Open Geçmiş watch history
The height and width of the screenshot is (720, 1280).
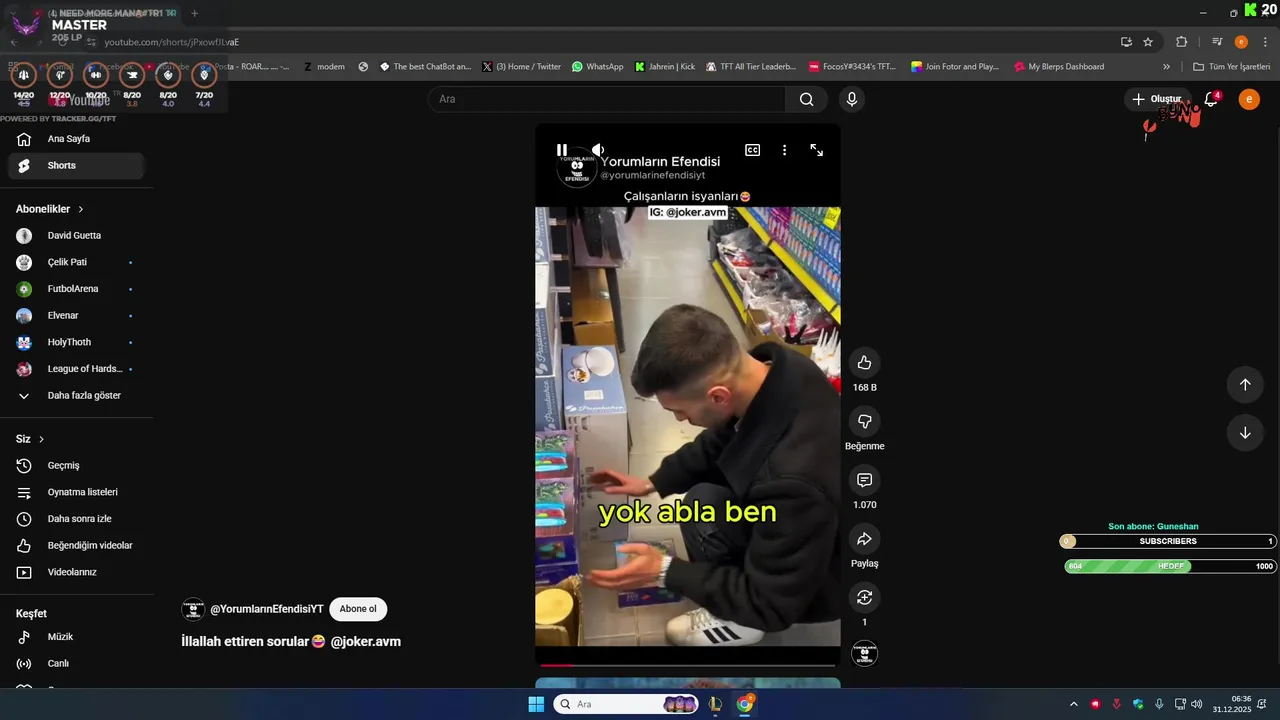76,466
